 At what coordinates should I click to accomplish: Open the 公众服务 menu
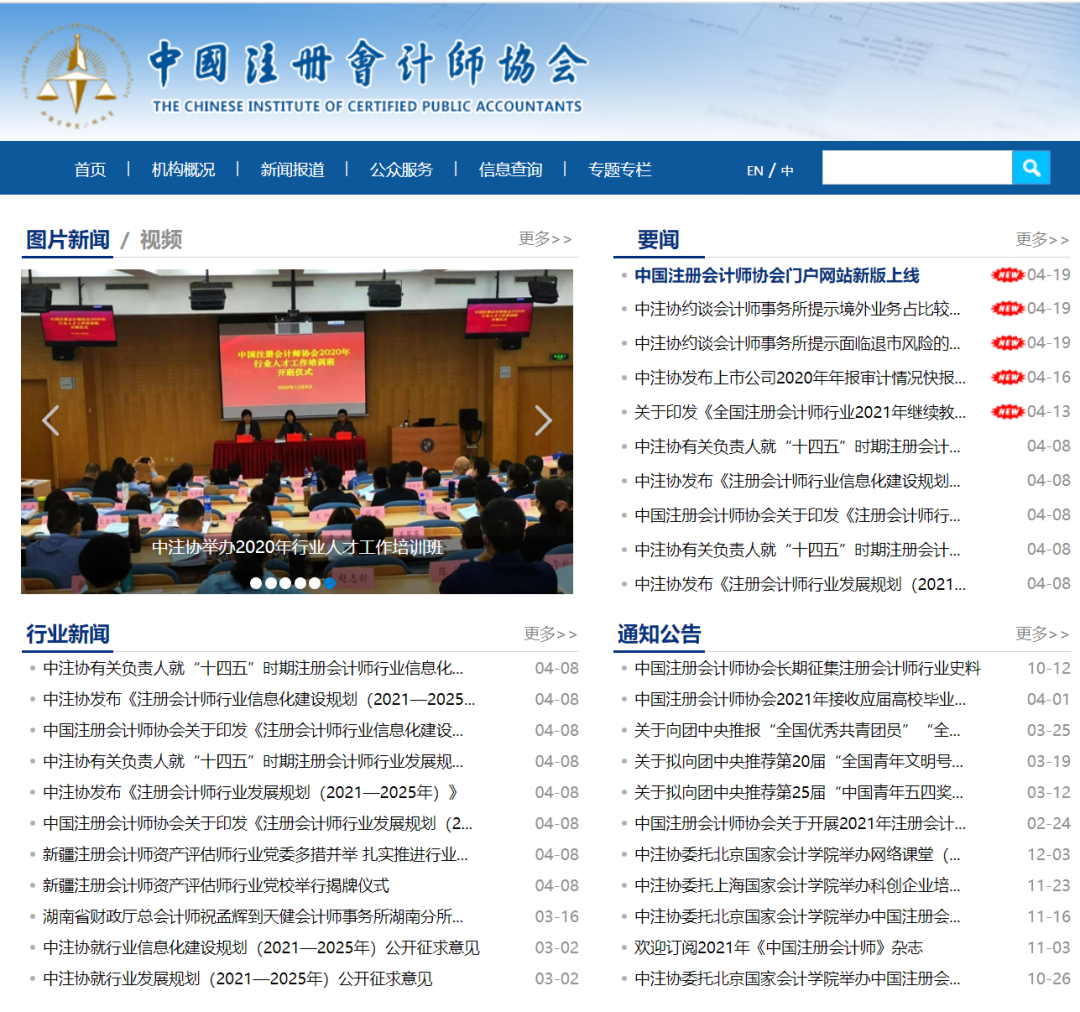(x=401, y=169)
